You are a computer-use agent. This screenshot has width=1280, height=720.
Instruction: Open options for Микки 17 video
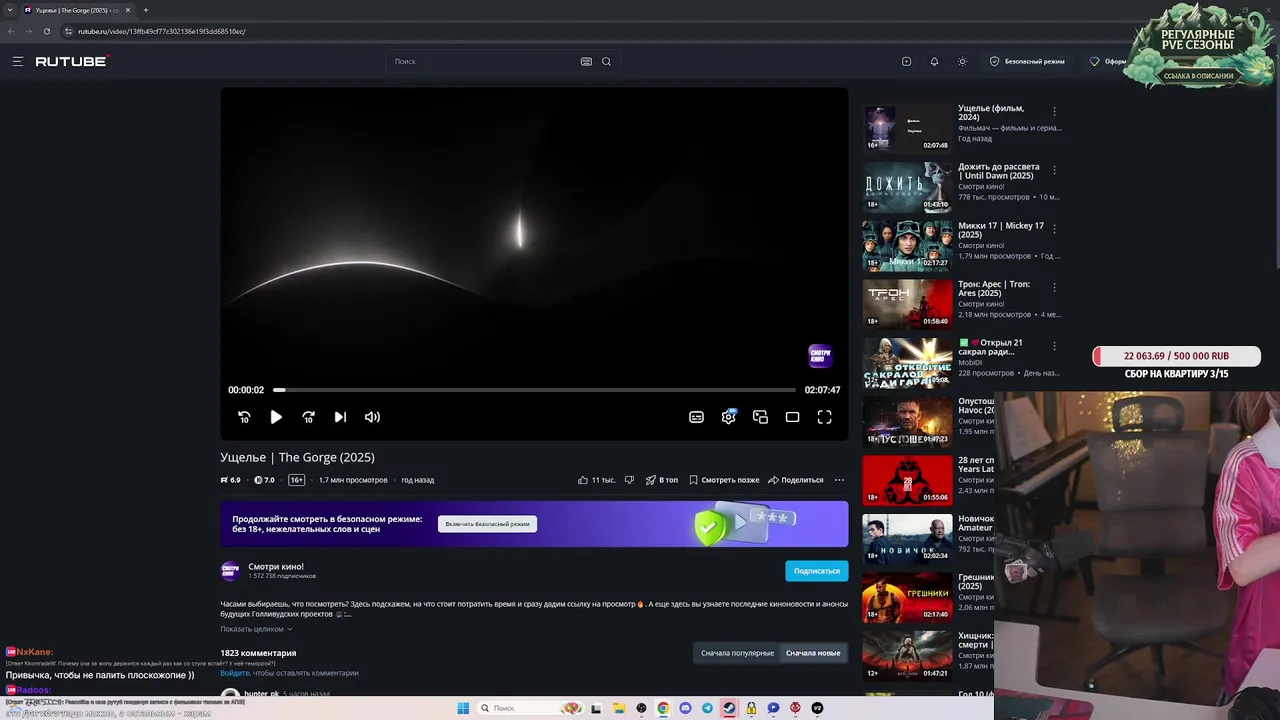coord(1054,229)
